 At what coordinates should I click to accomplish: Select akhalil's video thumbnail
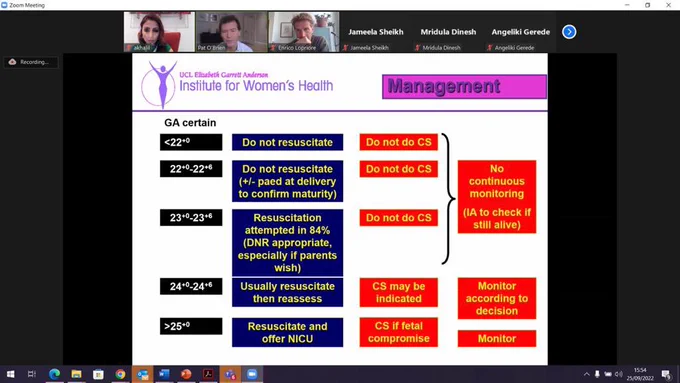[x=159, y=32]
